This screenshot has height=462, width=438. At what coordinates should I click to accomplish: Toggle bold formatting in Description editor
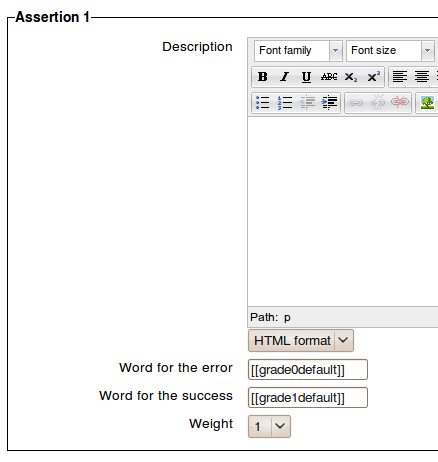[x=263, y=77]
